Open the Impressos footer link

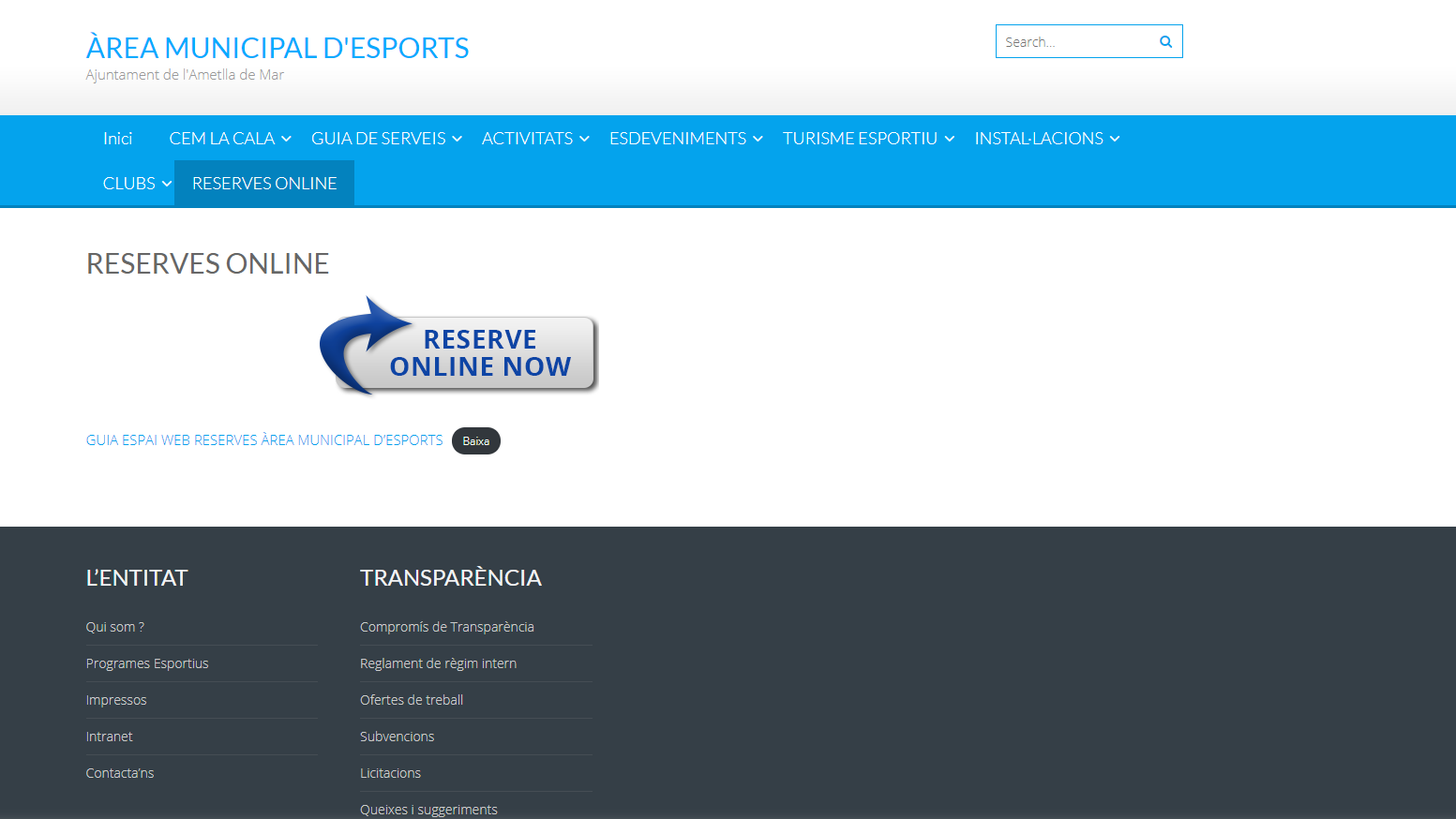116,700
